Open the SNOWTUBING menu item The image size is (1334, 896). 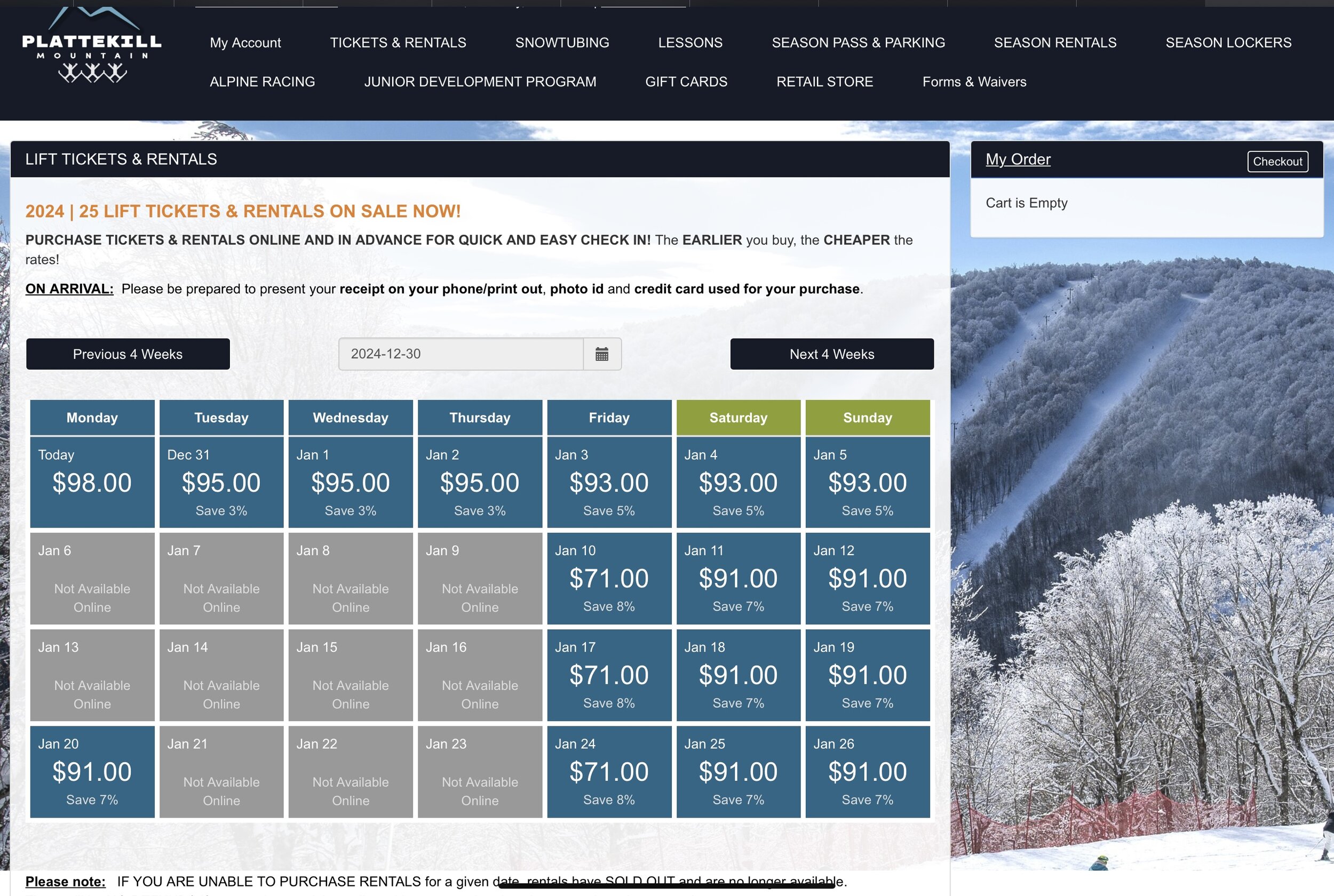(x=562, y=43)
